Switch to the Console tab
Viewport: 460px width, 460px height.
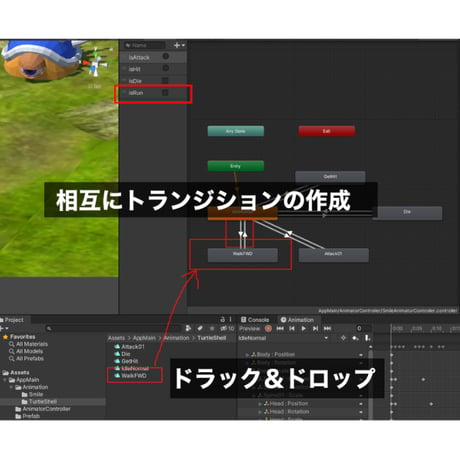(255, 320)
